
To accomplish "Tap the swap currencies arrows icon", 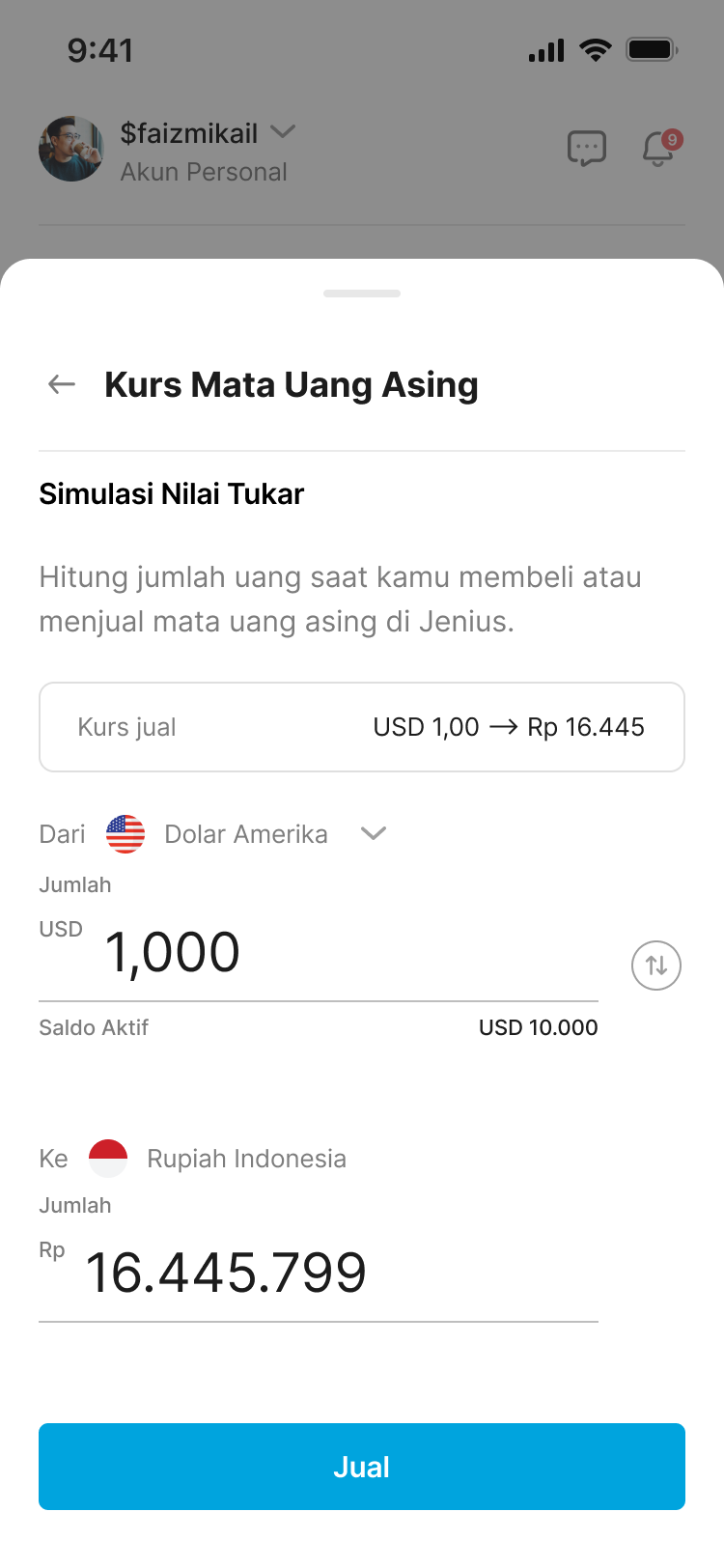I will click(656, 966).
